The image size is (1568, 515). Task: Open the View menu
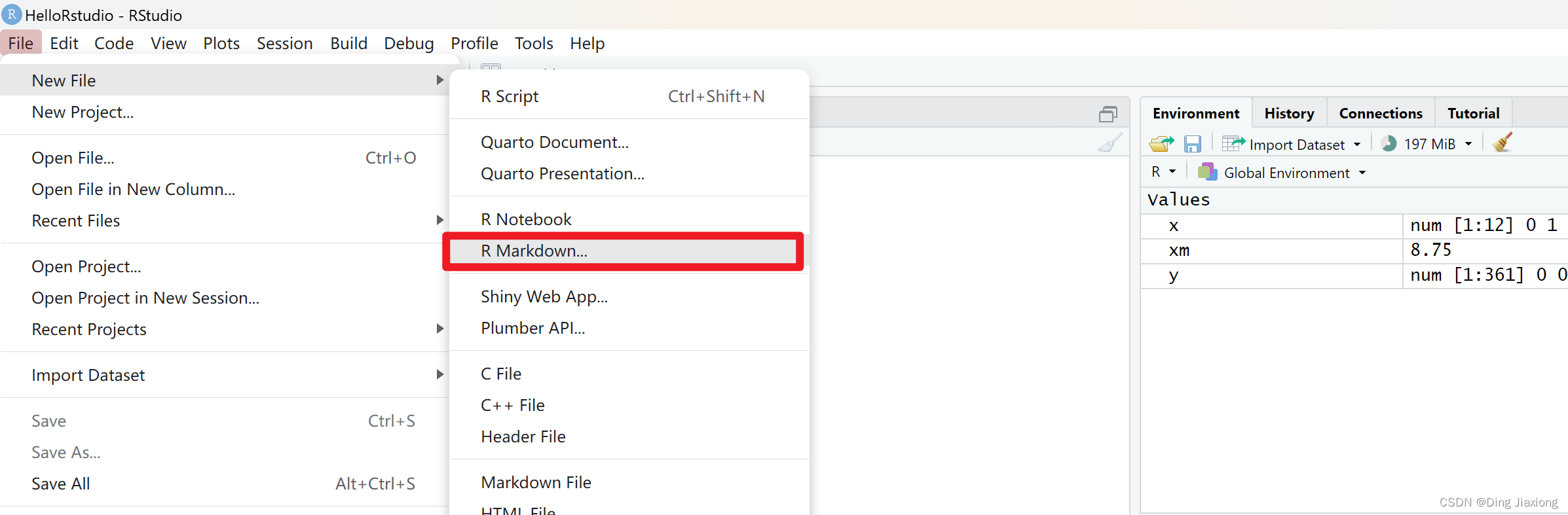(x=168, y=43)
